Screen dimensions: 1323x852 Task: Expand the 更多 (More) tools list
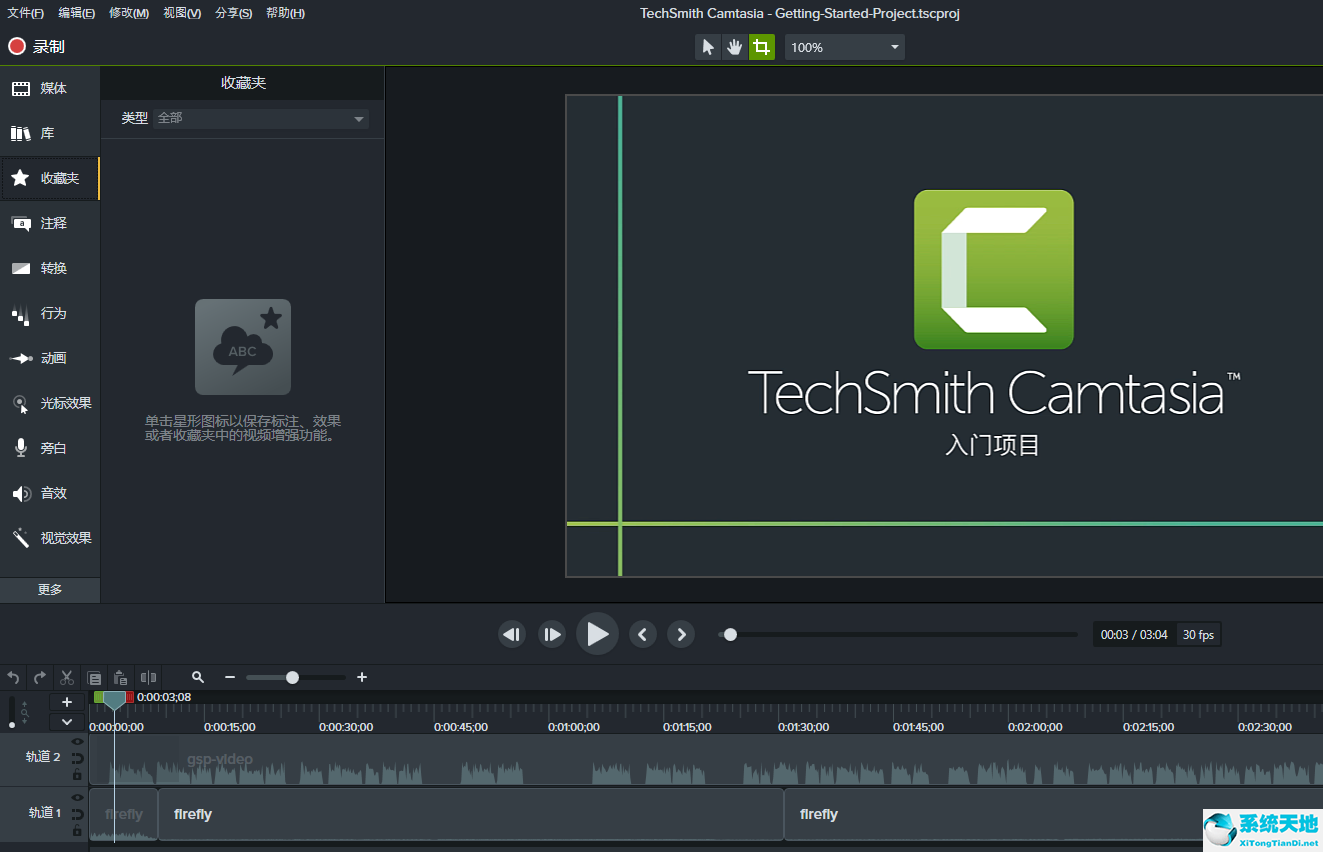[x=50, y=590]
